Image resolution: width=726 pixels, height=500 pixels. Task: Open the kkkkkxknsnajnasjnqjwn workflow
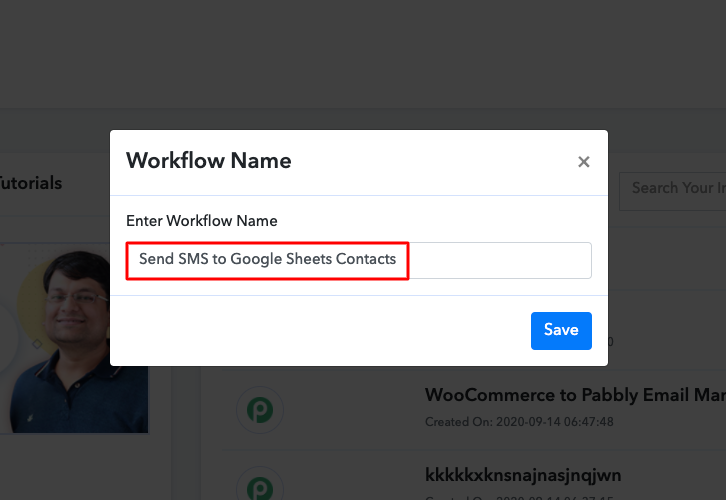pos(523,475)
